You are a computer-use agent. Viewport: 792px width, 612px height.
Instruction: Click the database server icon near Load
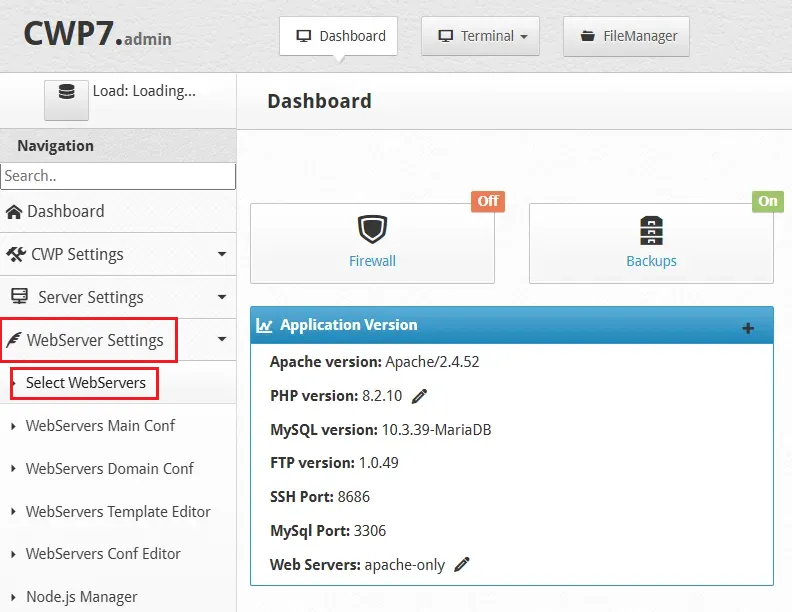click(66, 92)
